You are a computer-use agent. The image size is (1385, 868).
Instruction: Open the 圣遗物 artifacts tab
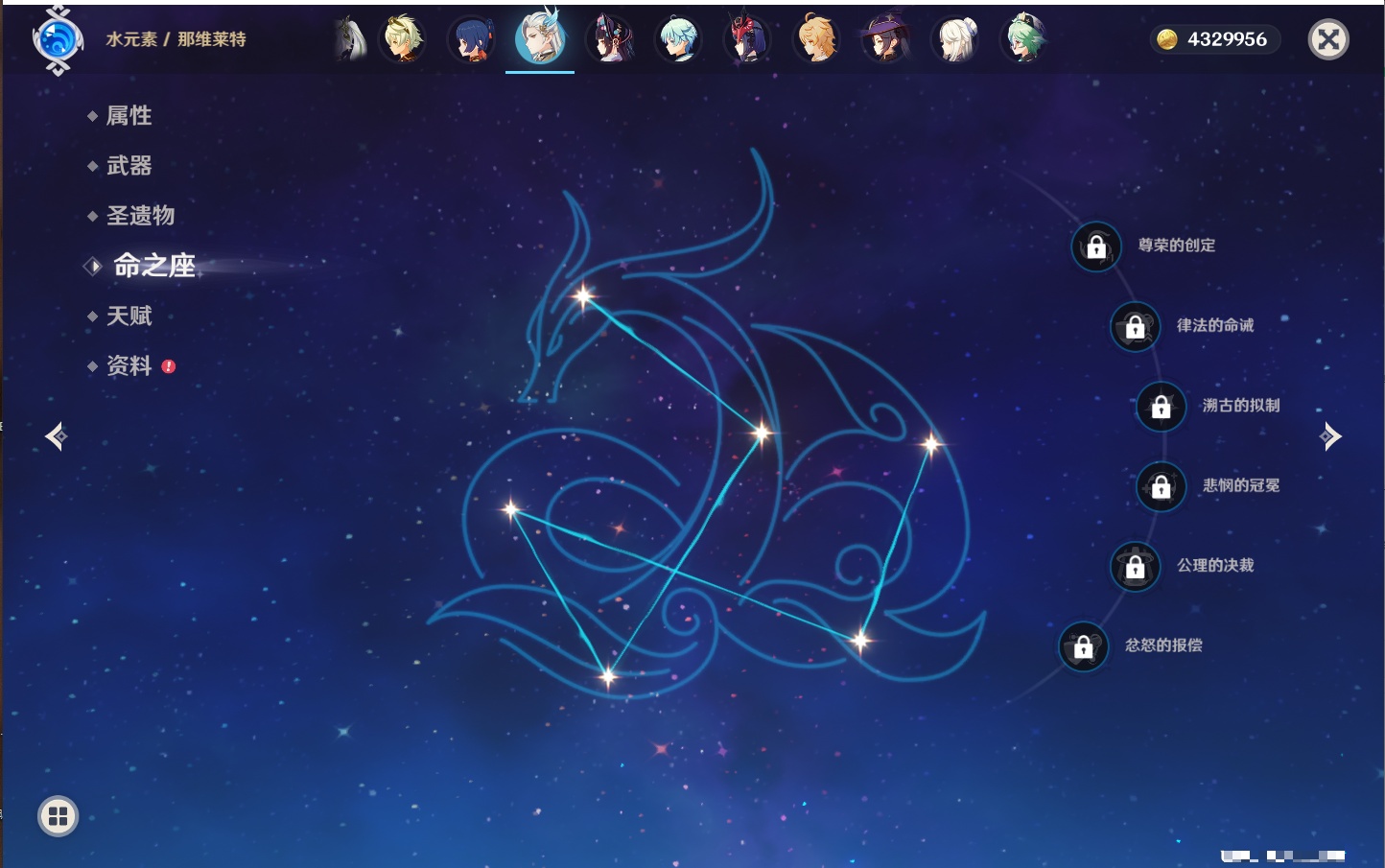[x=140, y=216]
